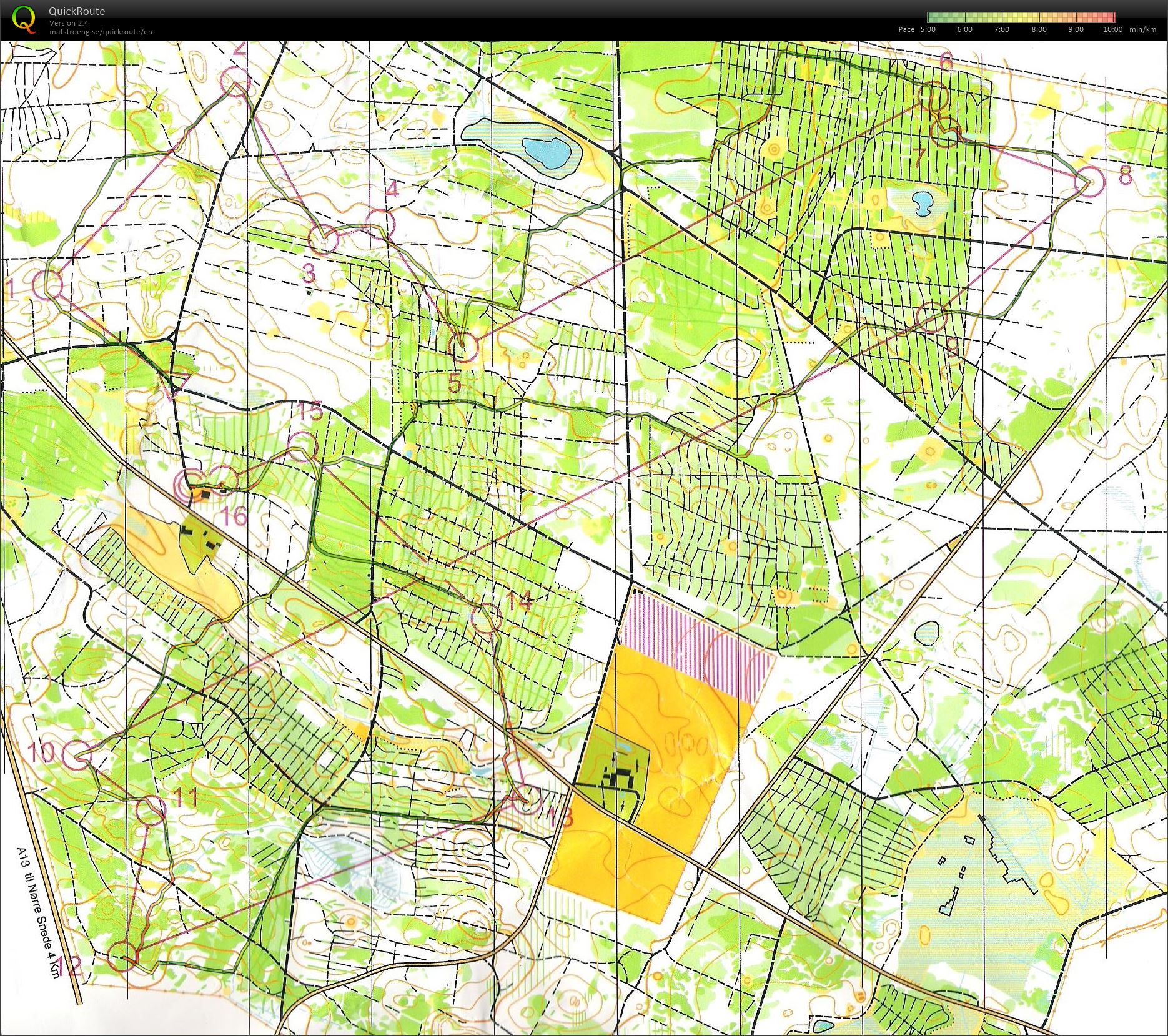Click the control 13 circle

pyautogui.click(x=528, y=799)
